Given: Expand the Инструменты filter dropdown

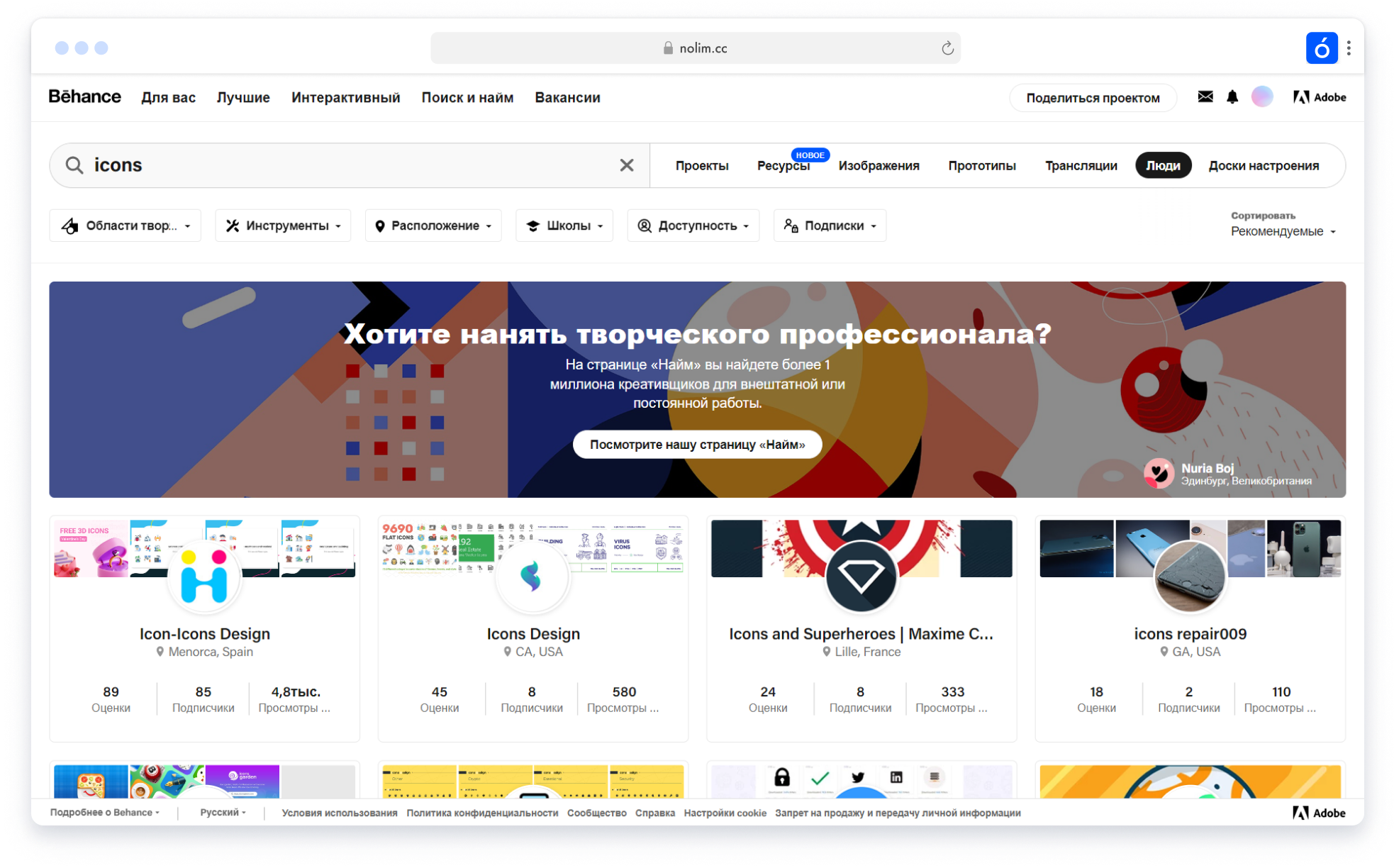Looking at the screenshot, I should 283,226.
